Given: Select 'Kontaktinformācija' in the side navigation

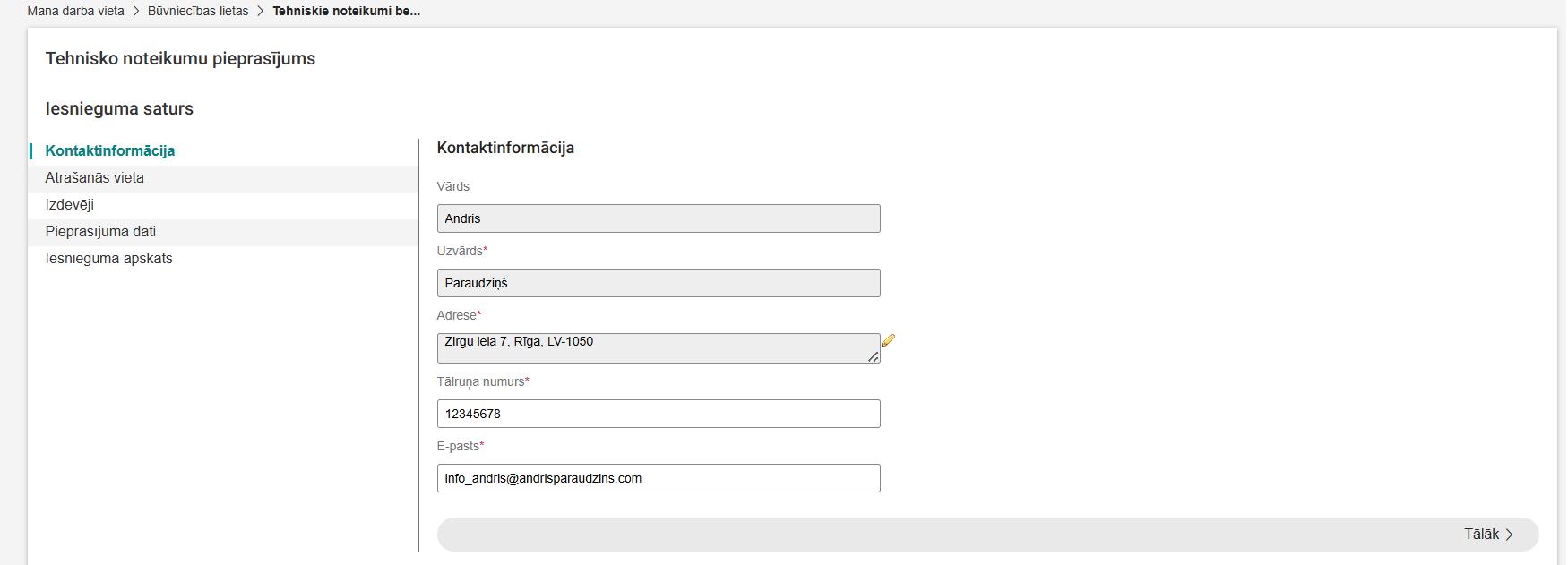Looking at the screenshot, I should 110,150.
